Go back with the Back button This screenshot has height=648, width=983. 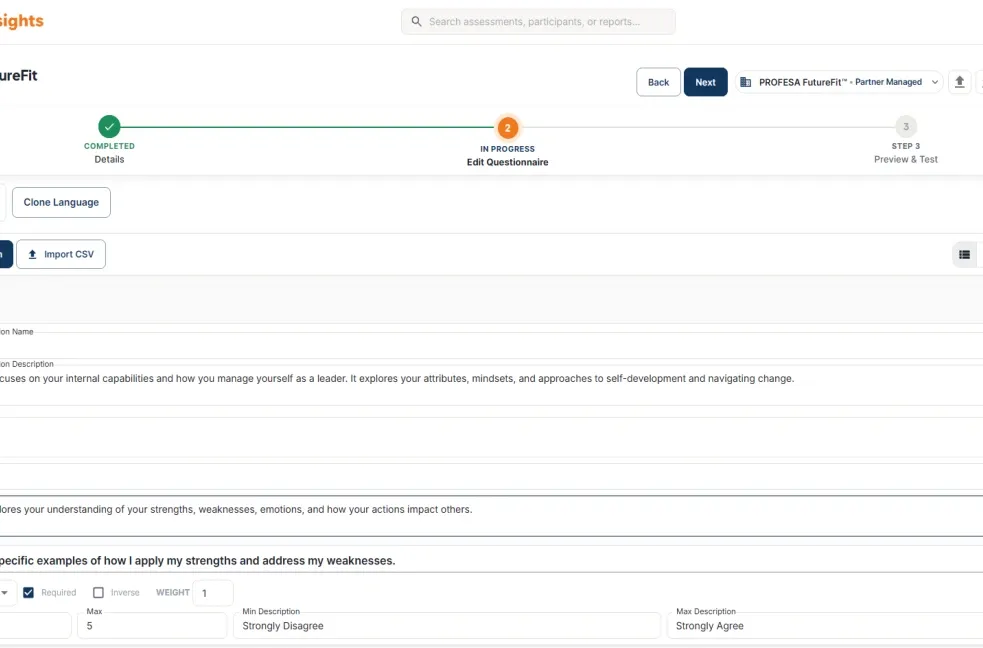coord(658,82)
